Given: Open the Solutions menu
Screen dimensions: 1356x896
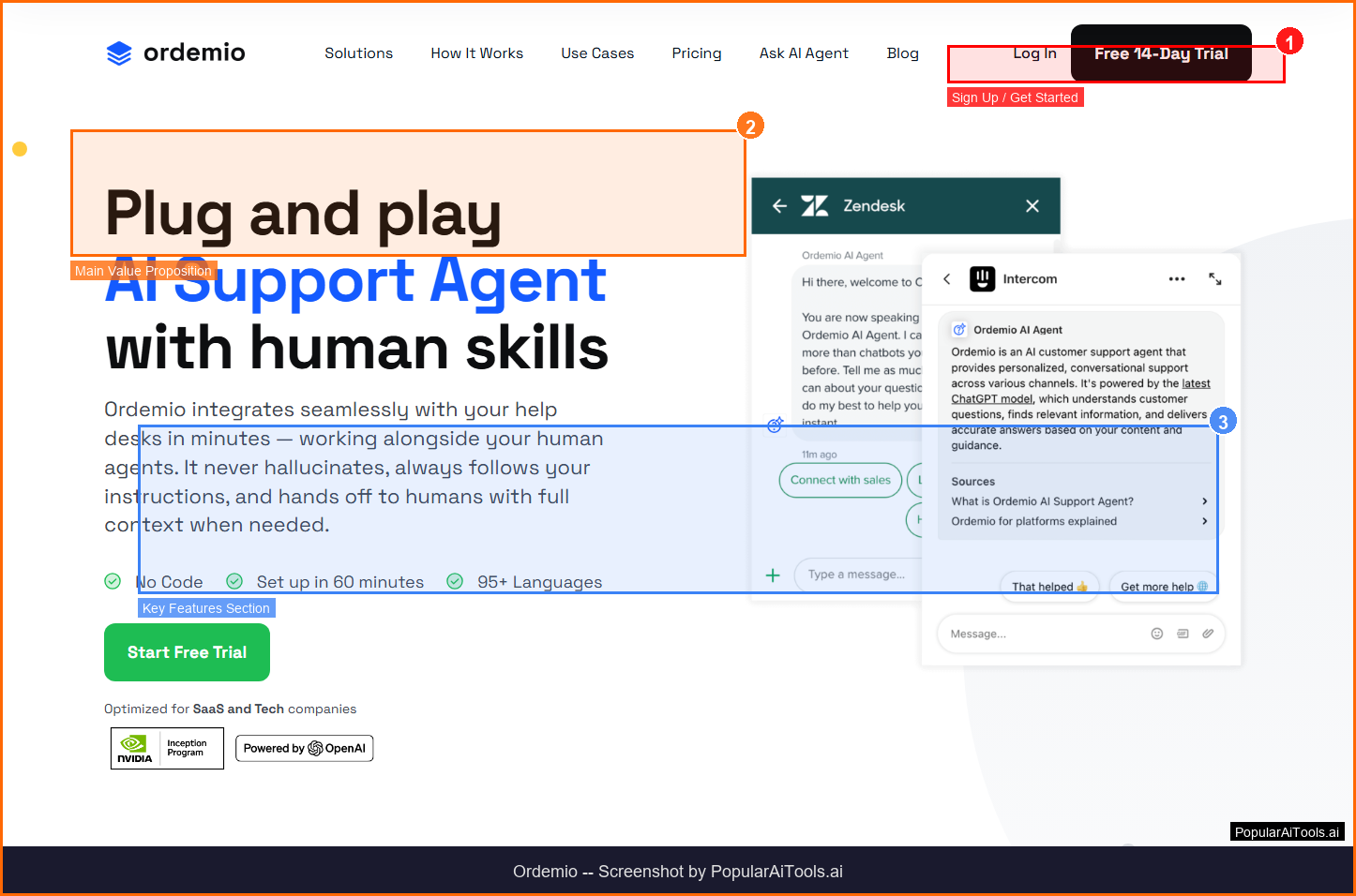Looking at the screenshot, I should click(x=358, y=53).
